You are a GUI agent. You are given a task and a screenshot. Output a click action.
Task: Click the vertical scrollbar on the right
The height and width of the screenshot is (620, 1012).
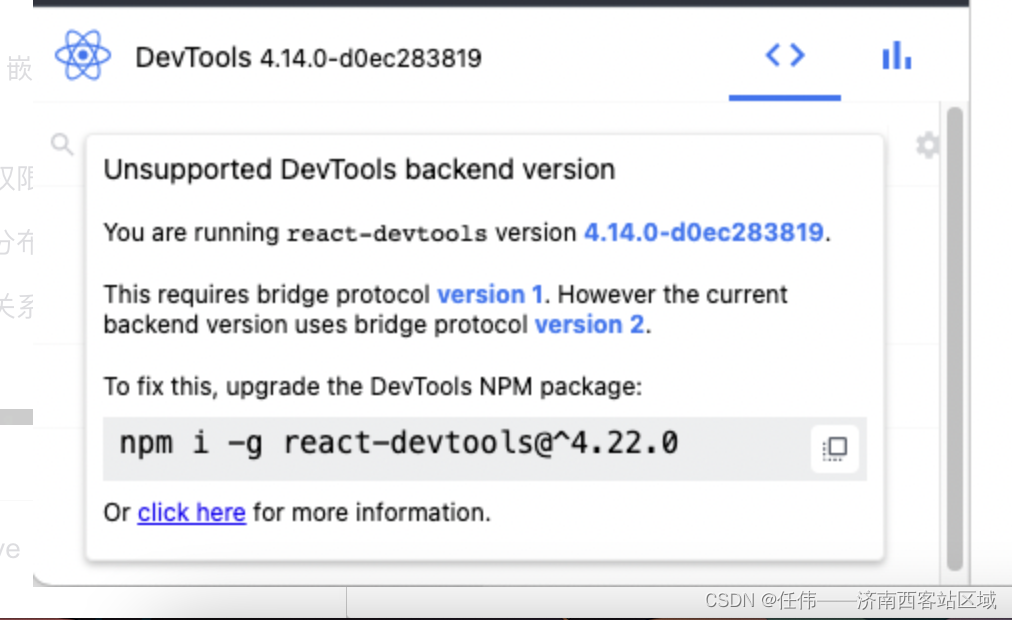click(x=954, y=340)
